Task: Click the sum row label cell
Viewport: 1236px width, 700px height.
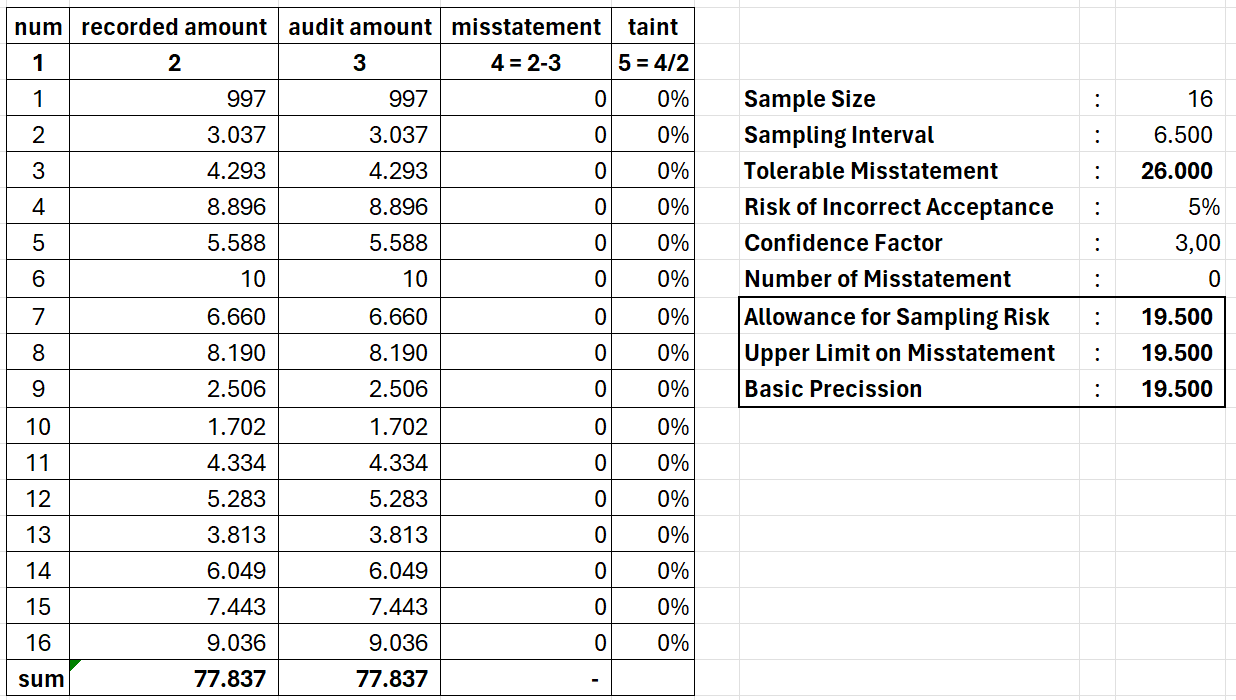Action: tap(39, 678)
